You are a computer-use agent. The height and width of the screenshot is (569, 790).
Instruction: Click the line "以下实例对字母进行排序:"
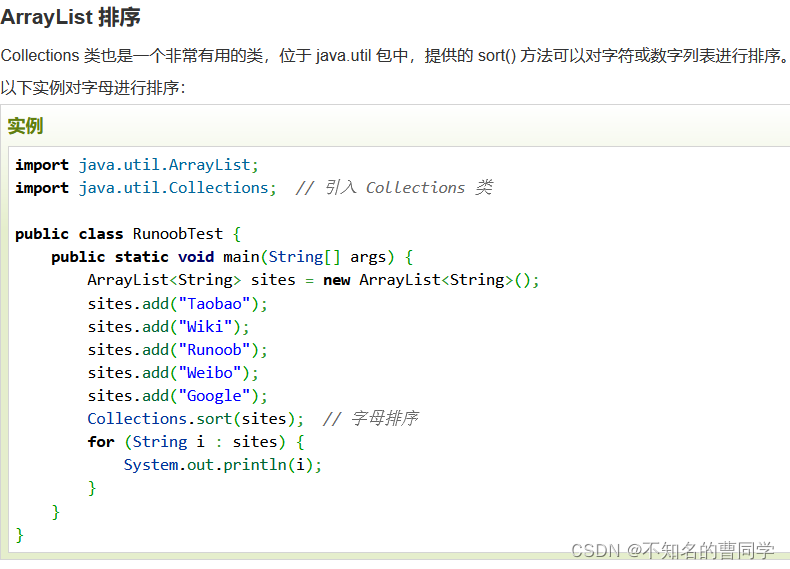point(93,88)
